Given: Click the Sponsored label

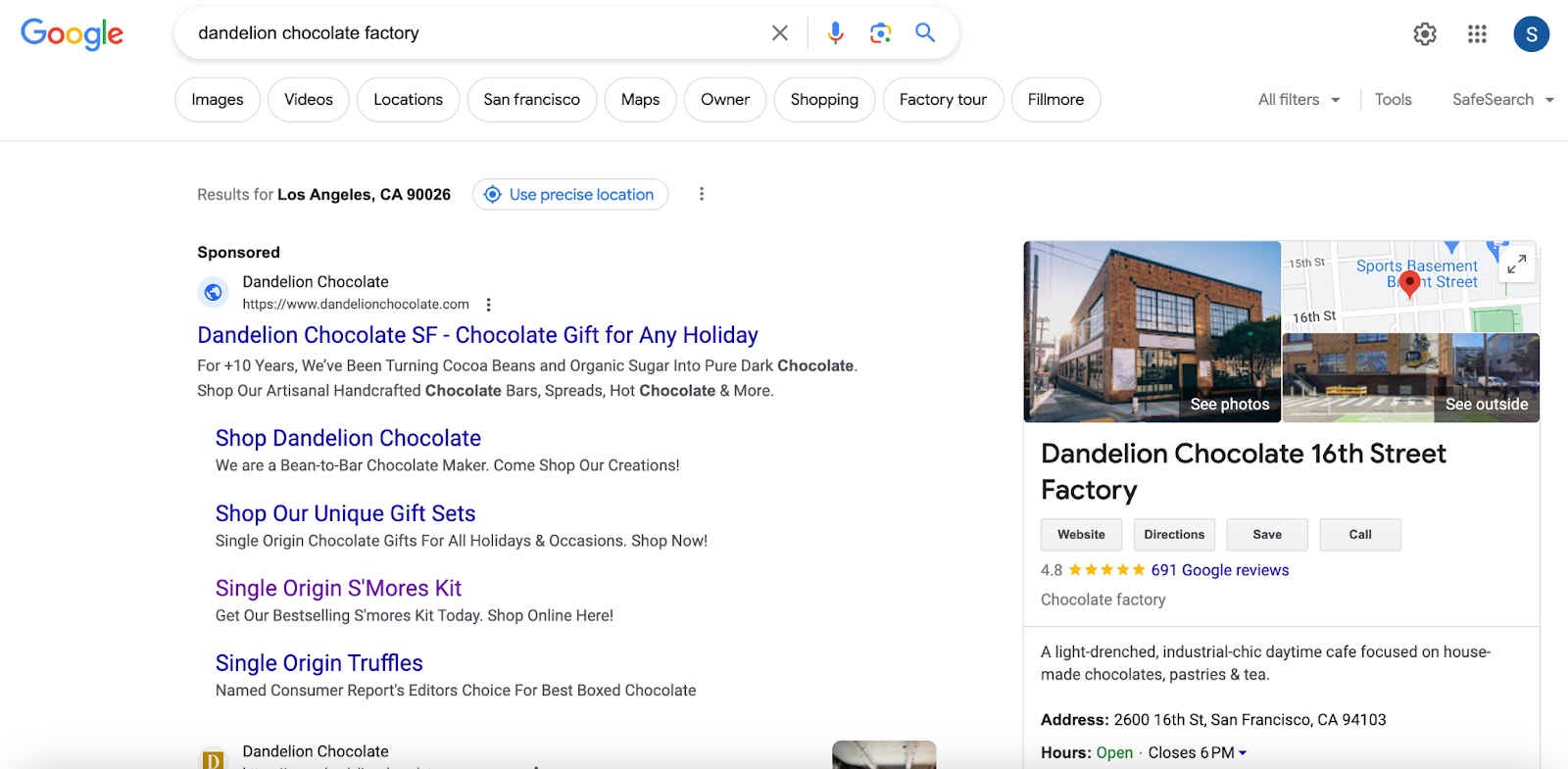Looking at the screenshot, I should coord(238,252).
